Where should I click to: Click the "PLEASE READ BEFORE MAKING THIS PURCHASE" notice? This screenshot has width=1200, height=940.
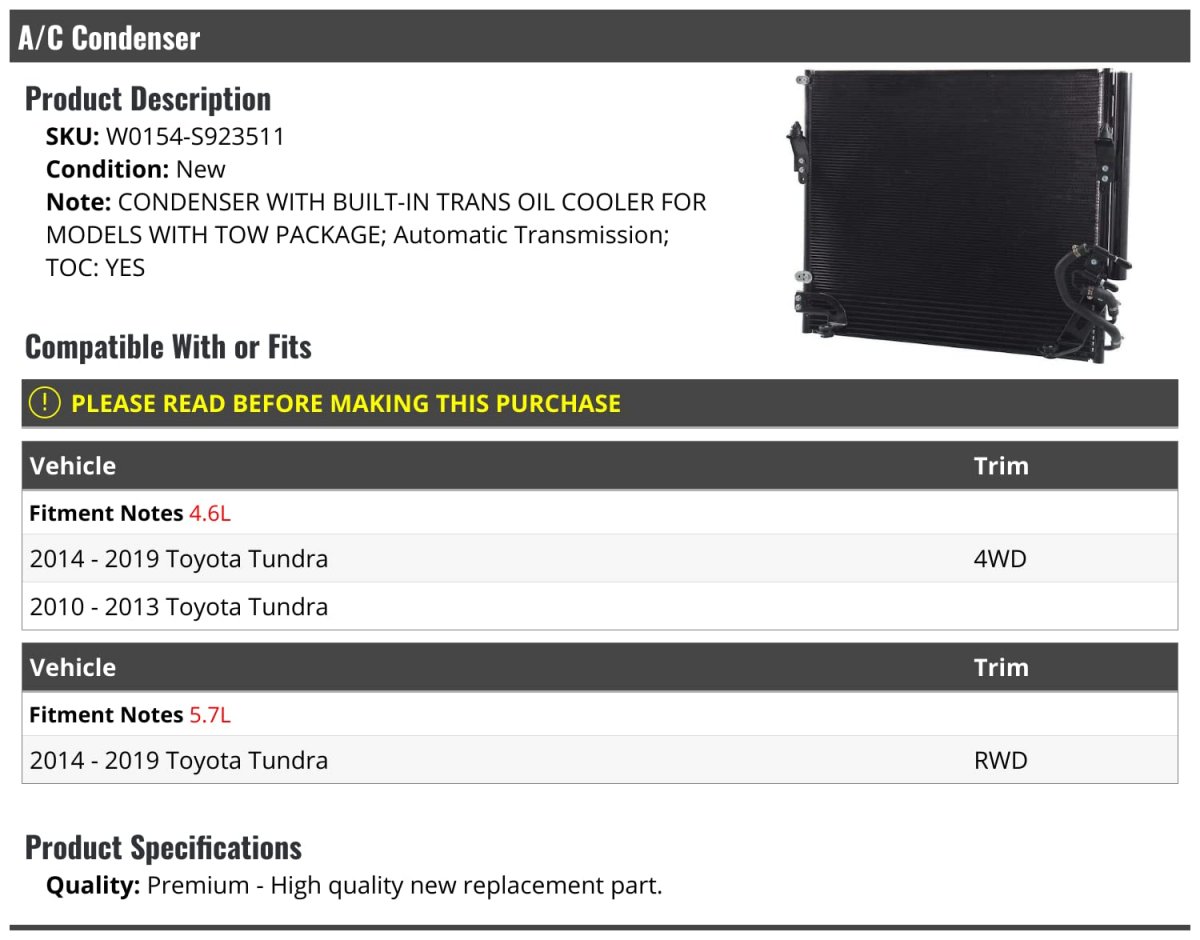pos(346,404)
